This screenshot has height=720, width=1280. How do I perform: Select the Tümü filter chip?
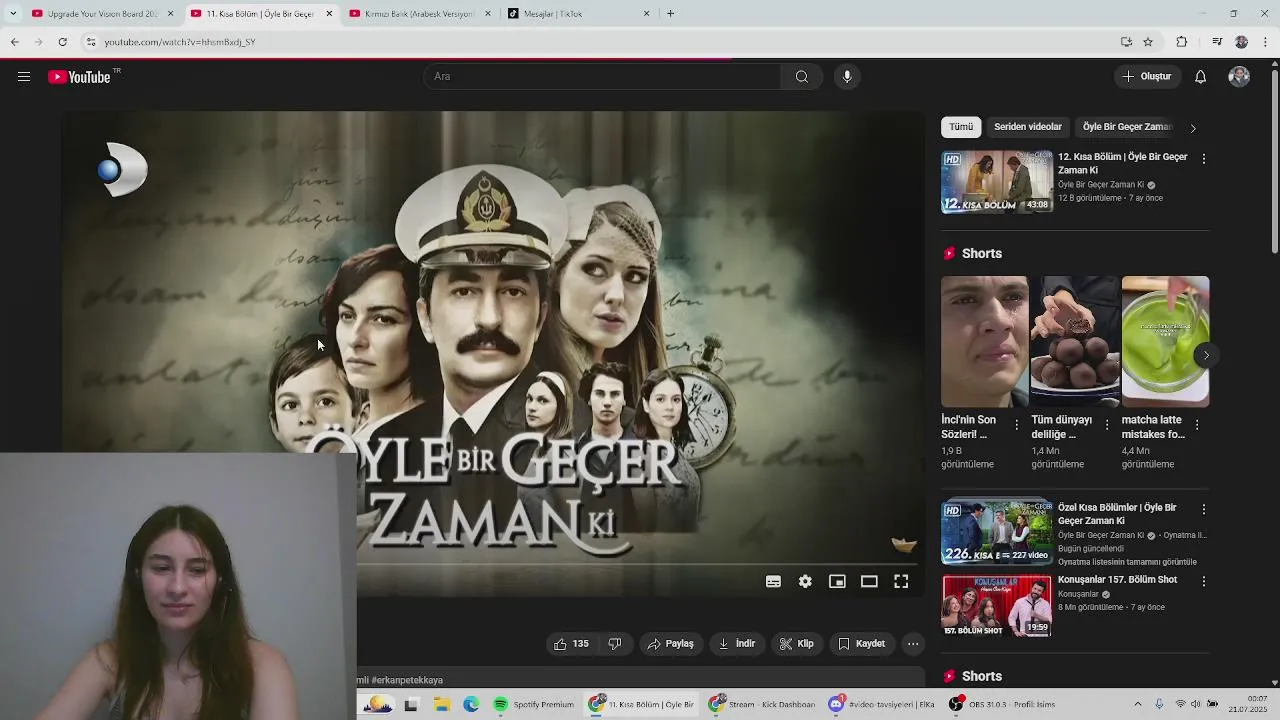[x=961, y=127]
